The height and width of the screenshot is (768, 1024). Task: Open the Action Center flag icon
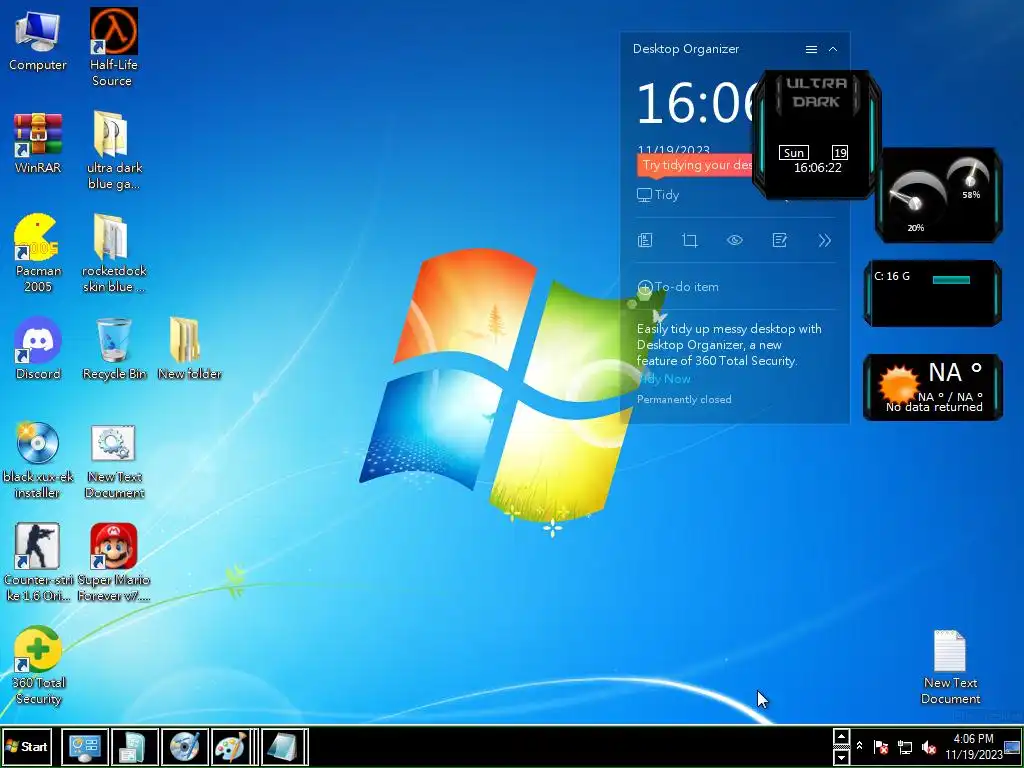point(880,746)
